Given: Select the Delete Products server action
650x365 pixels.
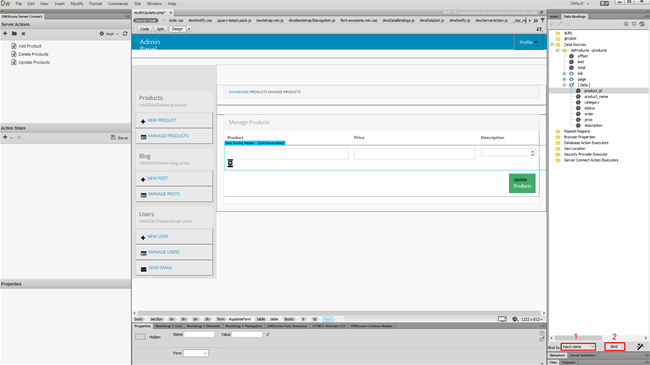Looking at the screenshot, I should pos(33,54).
